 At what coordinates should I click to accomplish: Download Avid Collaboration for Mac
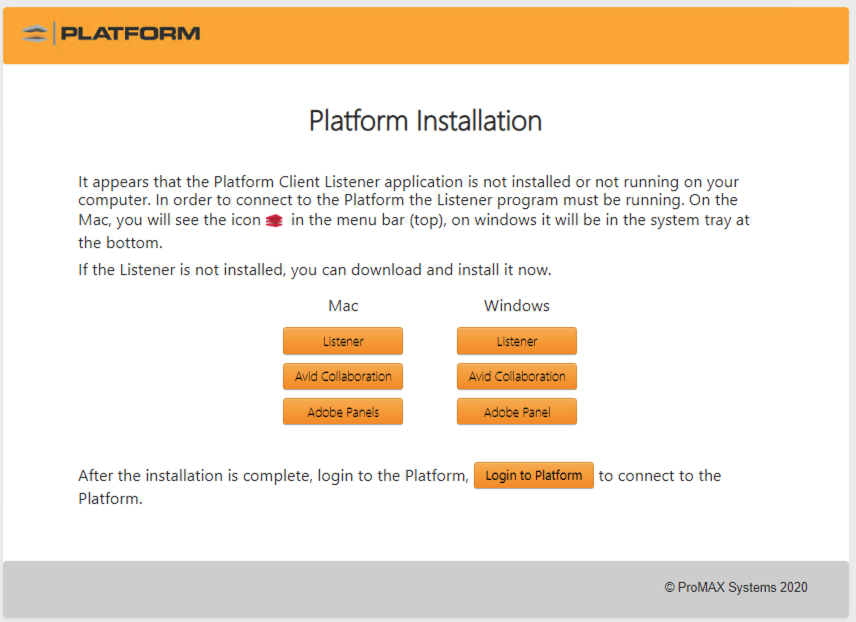coord(343,376)
